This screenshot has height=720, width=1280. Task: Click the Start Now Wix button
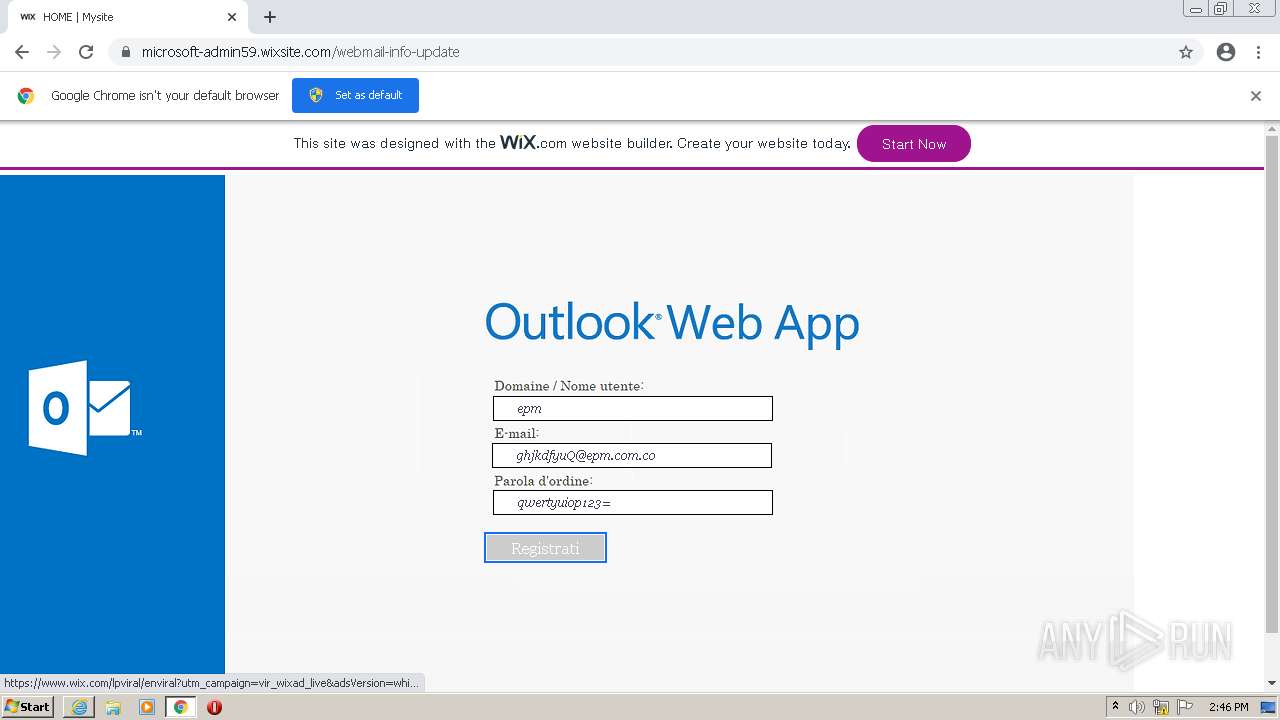click(913, 144)
